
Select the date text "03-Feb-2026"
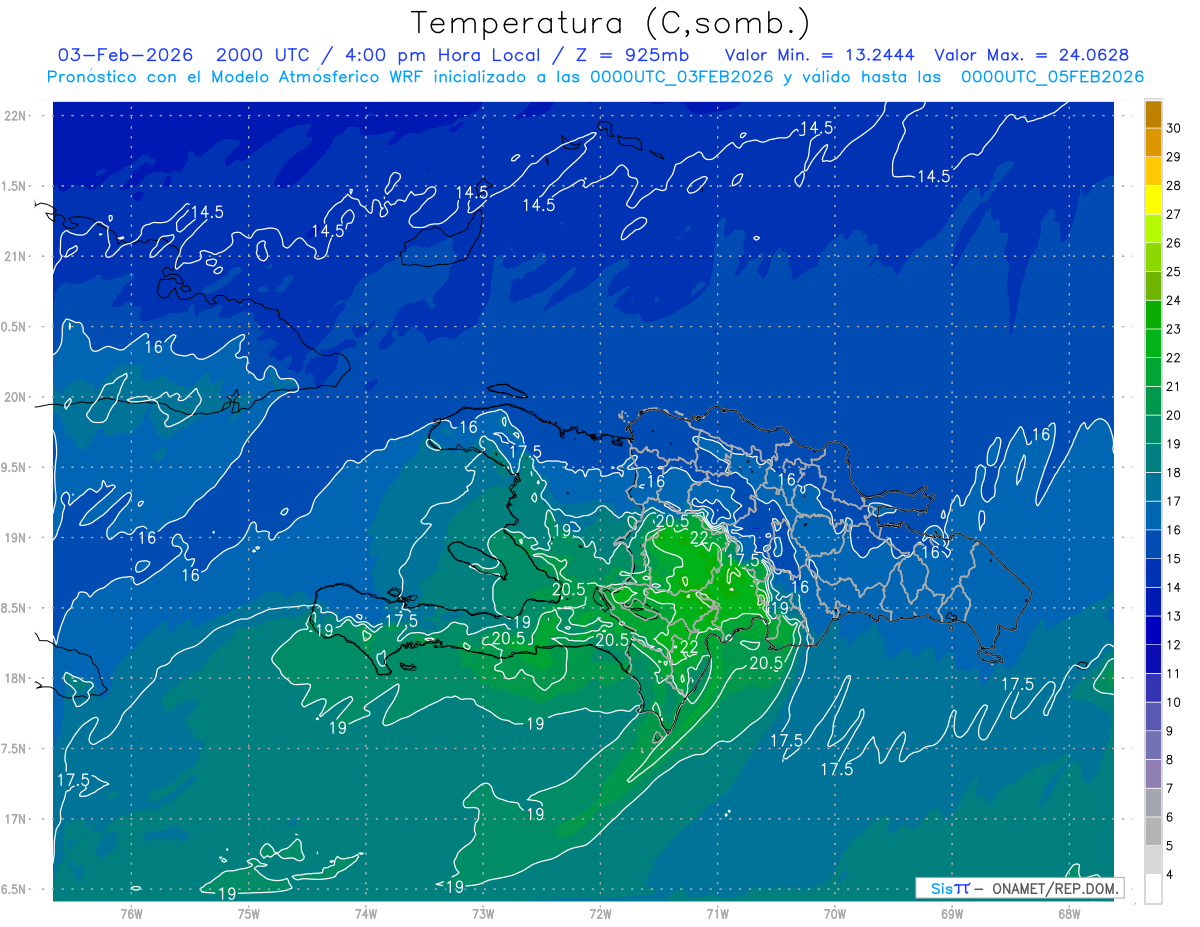click(x=127, y=55)
